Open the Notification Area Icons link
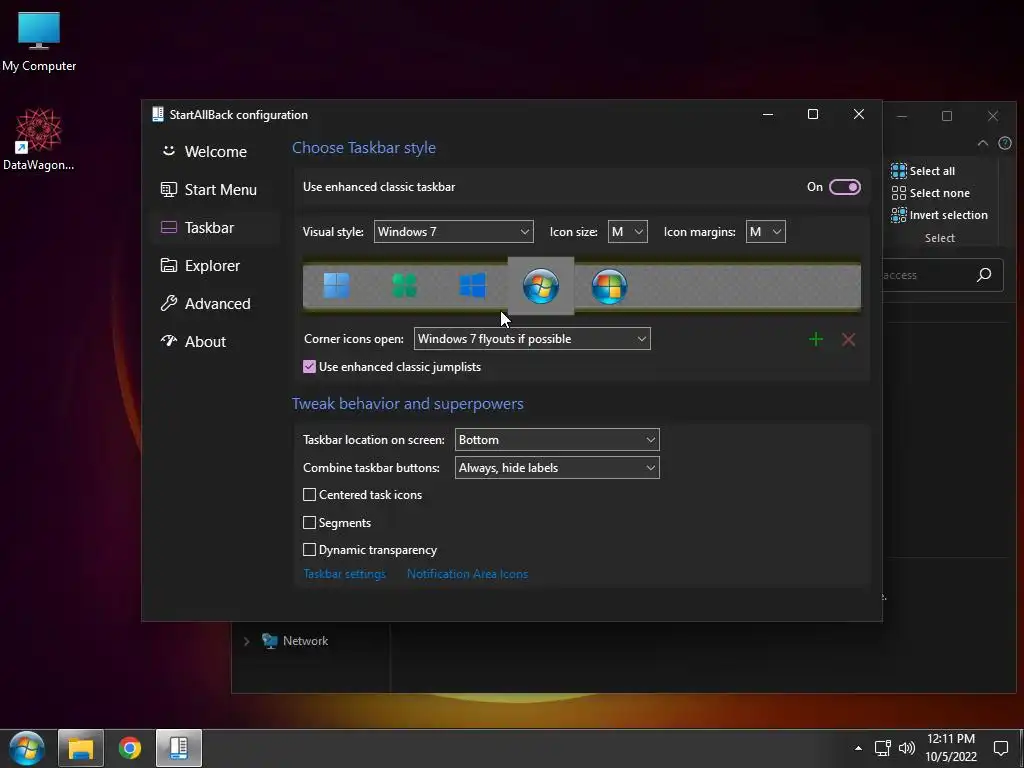Viewport: 1024px width, 768px height. pos(468,574)
